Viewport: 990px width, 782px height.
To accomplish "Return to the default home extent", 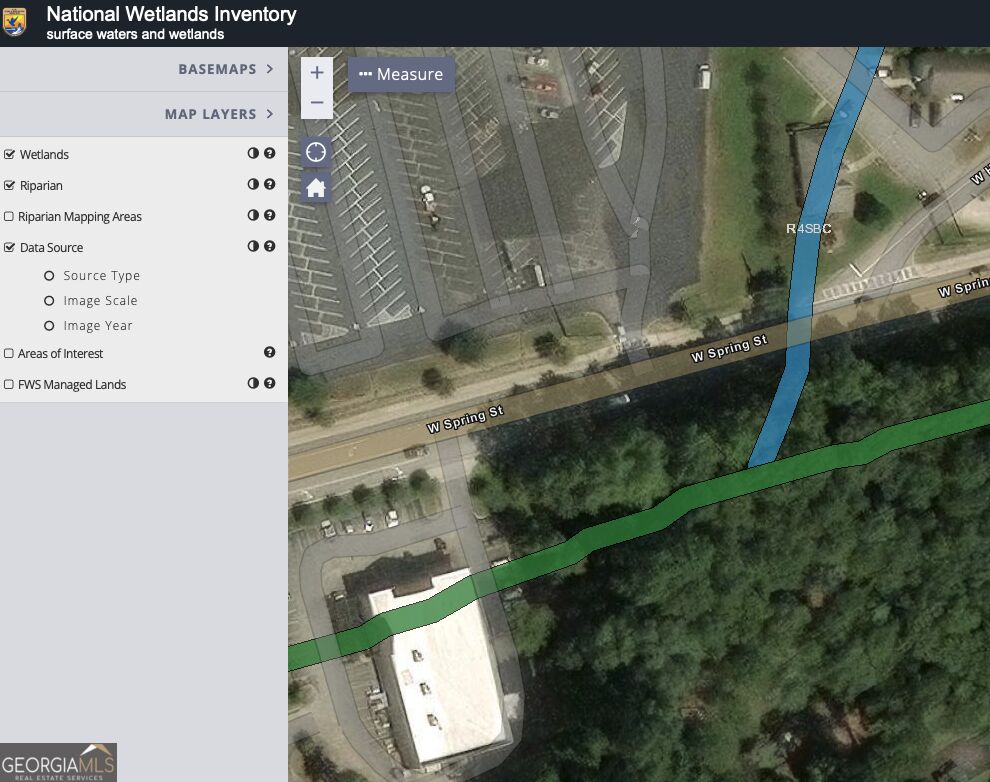I will pos(316,187).
